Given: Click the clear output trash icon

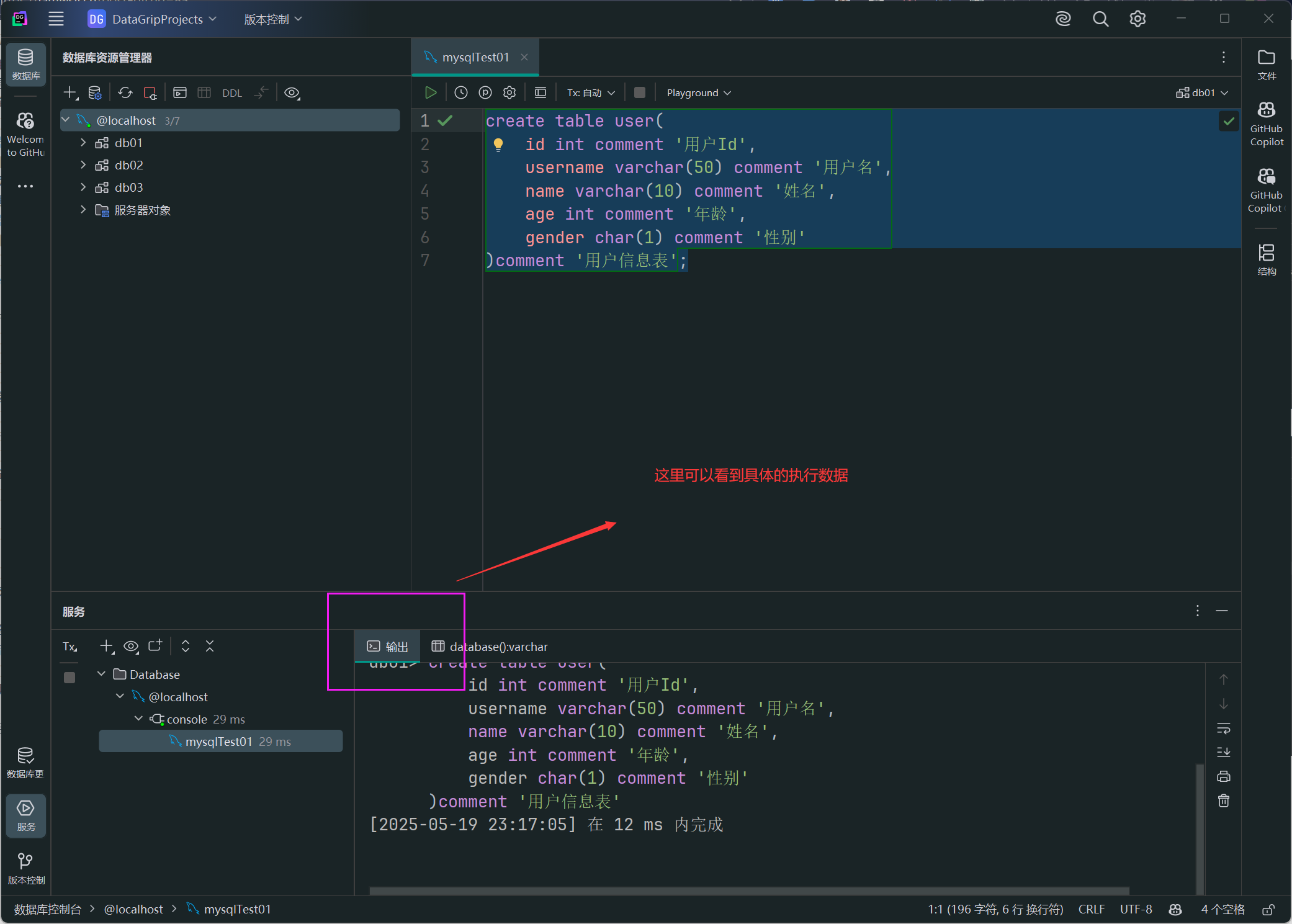Looking at the screenshot, I should (1223, 801).
